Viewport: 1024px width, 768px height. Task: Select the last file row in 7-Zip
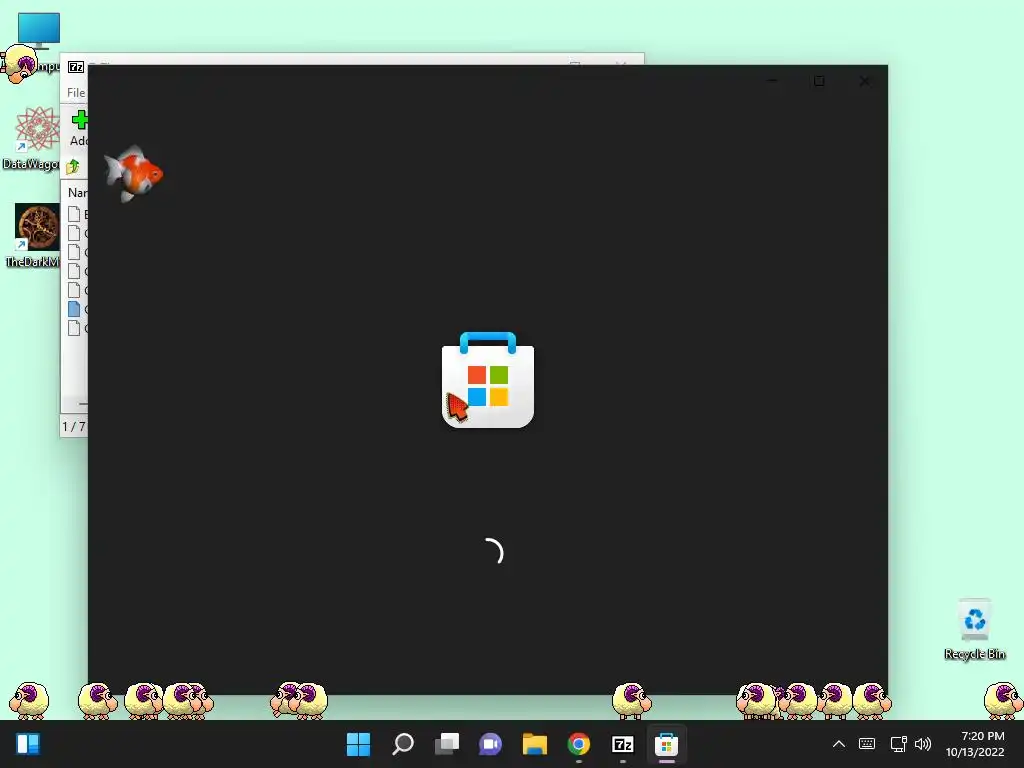77,328
